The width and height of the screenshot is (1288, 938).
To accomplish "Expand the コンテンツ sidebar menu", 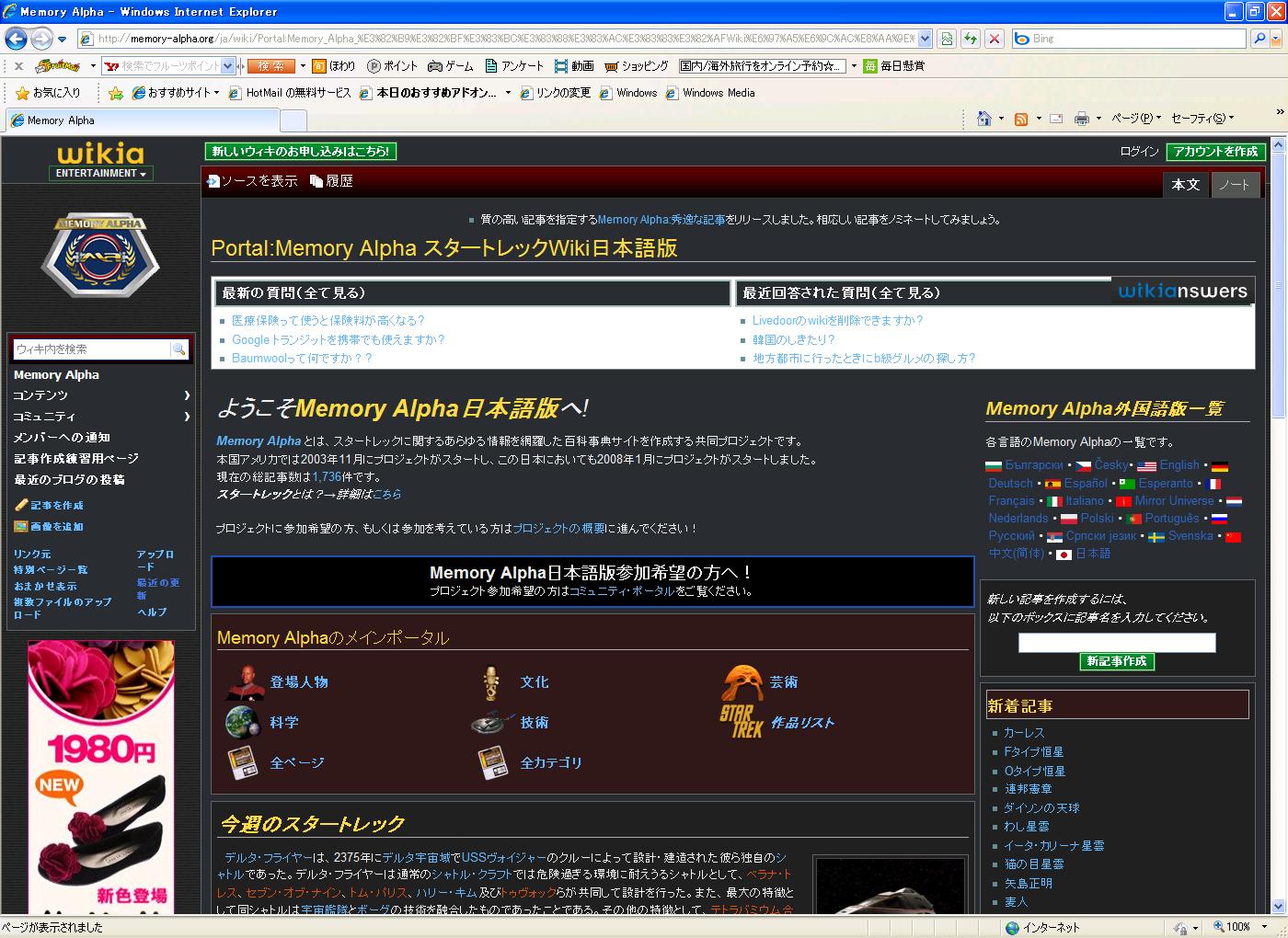I will pyautogui.click(x=101, y=395).
